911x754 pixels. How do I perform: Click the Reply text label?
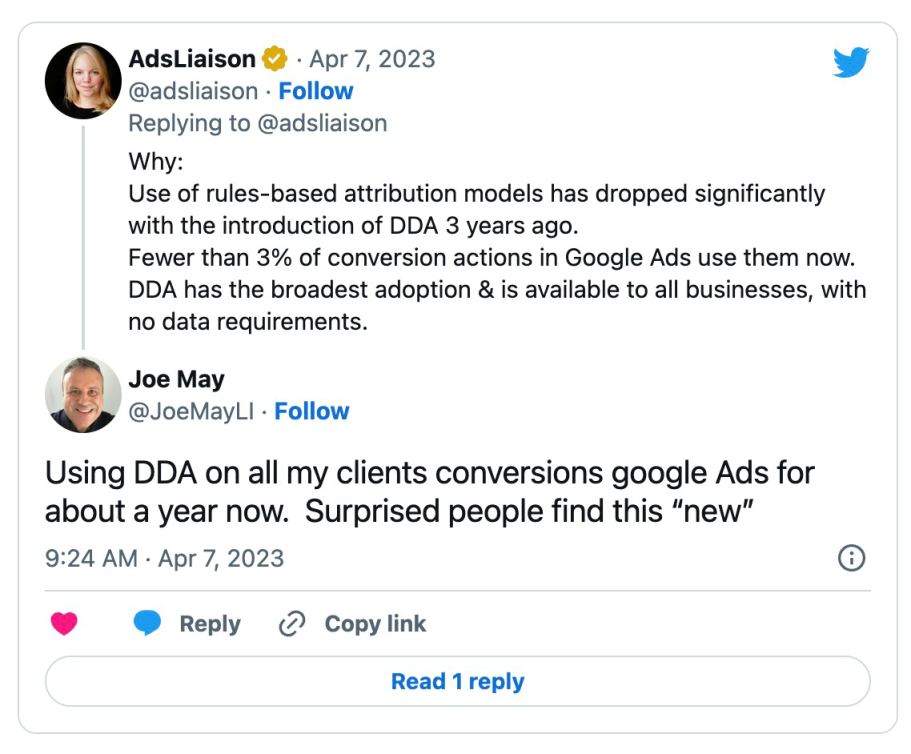(210, 624)
